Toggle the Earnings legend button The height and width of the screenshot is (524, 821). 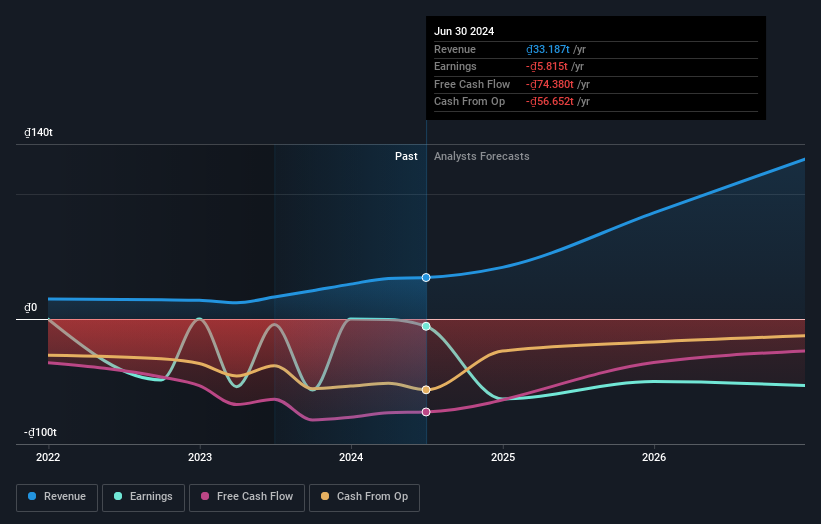[x=143, y=497]
